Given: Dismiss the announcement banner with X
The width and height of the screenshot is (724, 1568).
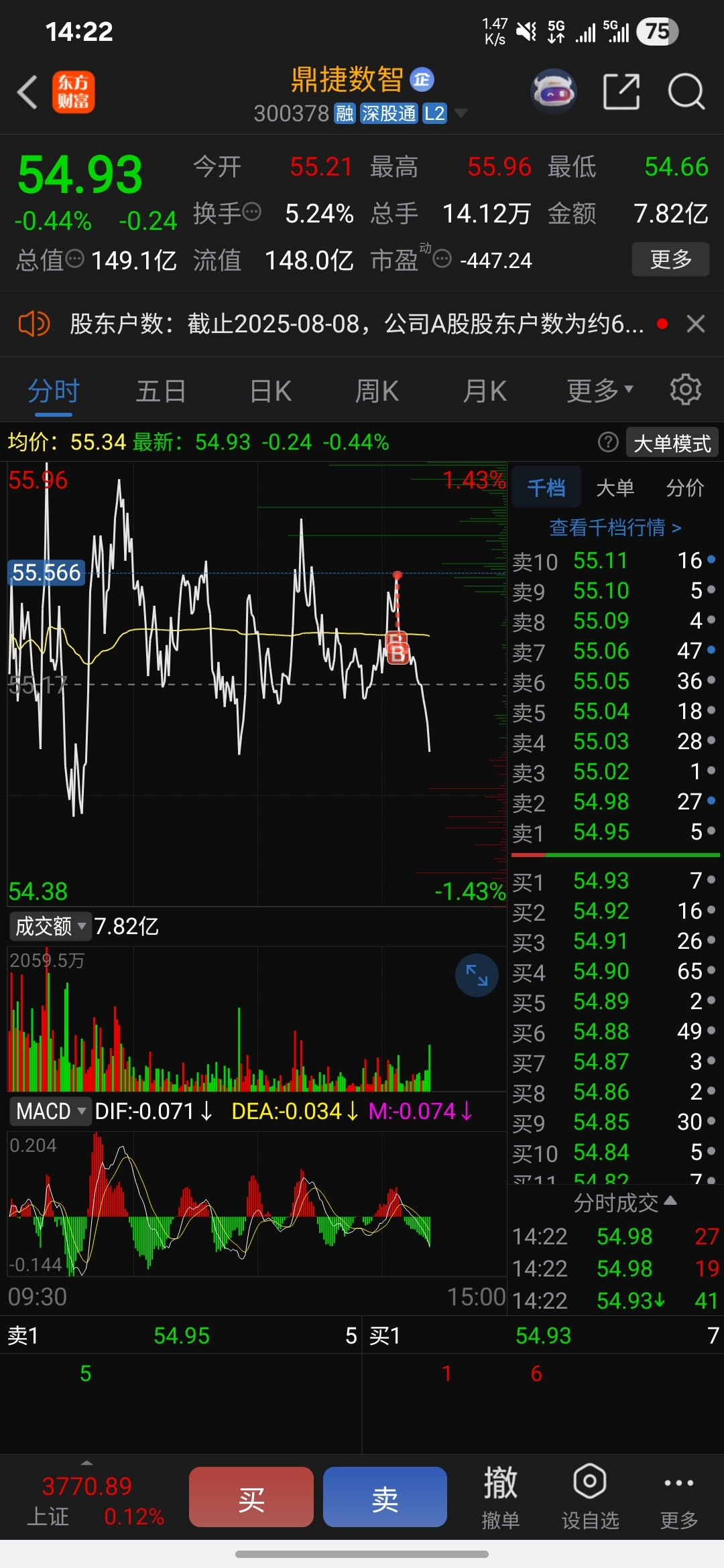Looking at the screenshot, I should click(x=696, y=324).
